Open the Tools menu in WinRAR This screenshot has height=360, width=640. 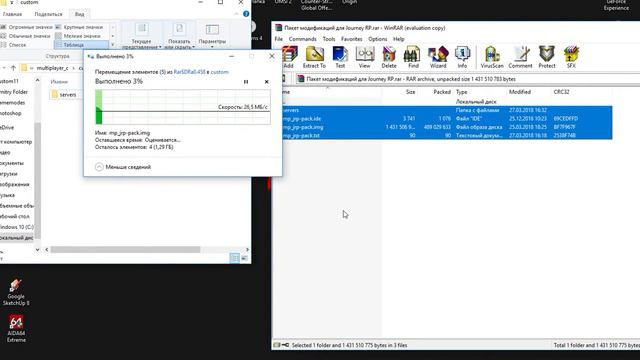329,39
